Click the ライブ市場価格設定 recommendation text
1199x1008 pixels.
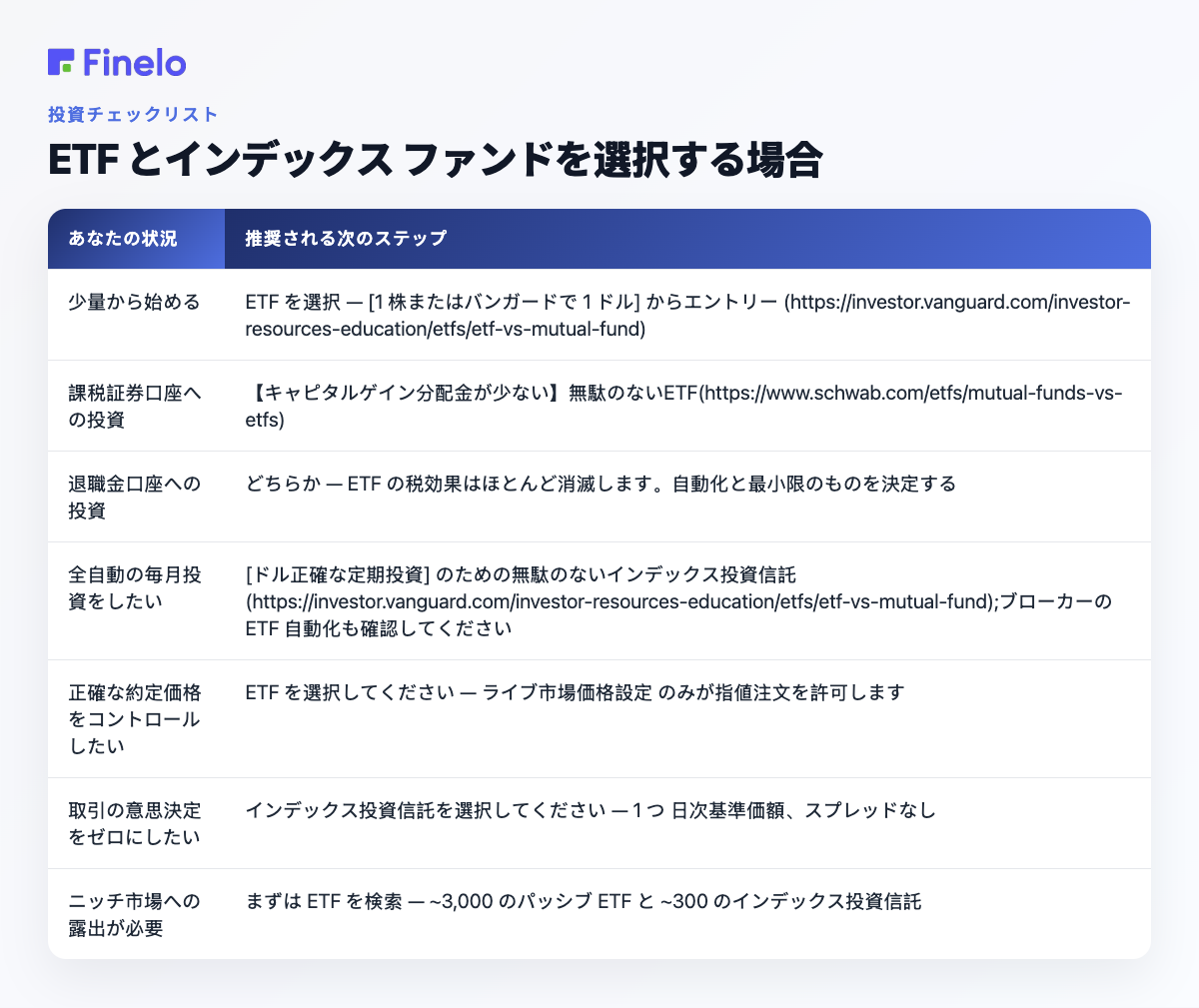(568, 692)
